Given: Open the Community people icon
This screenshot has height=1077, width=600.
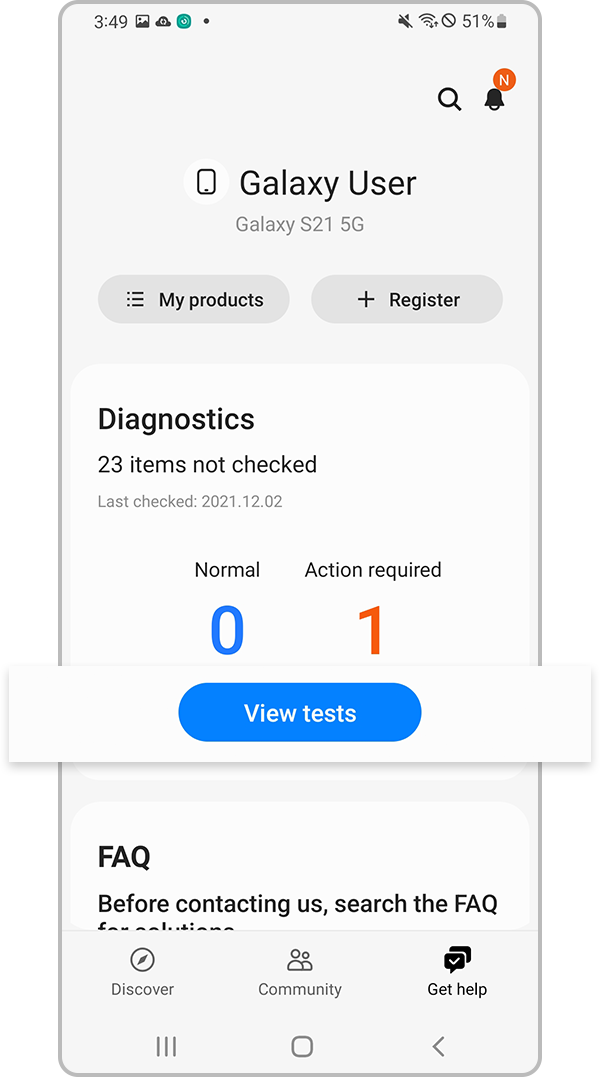Looking at the screenshot, I should click(299, 959).
